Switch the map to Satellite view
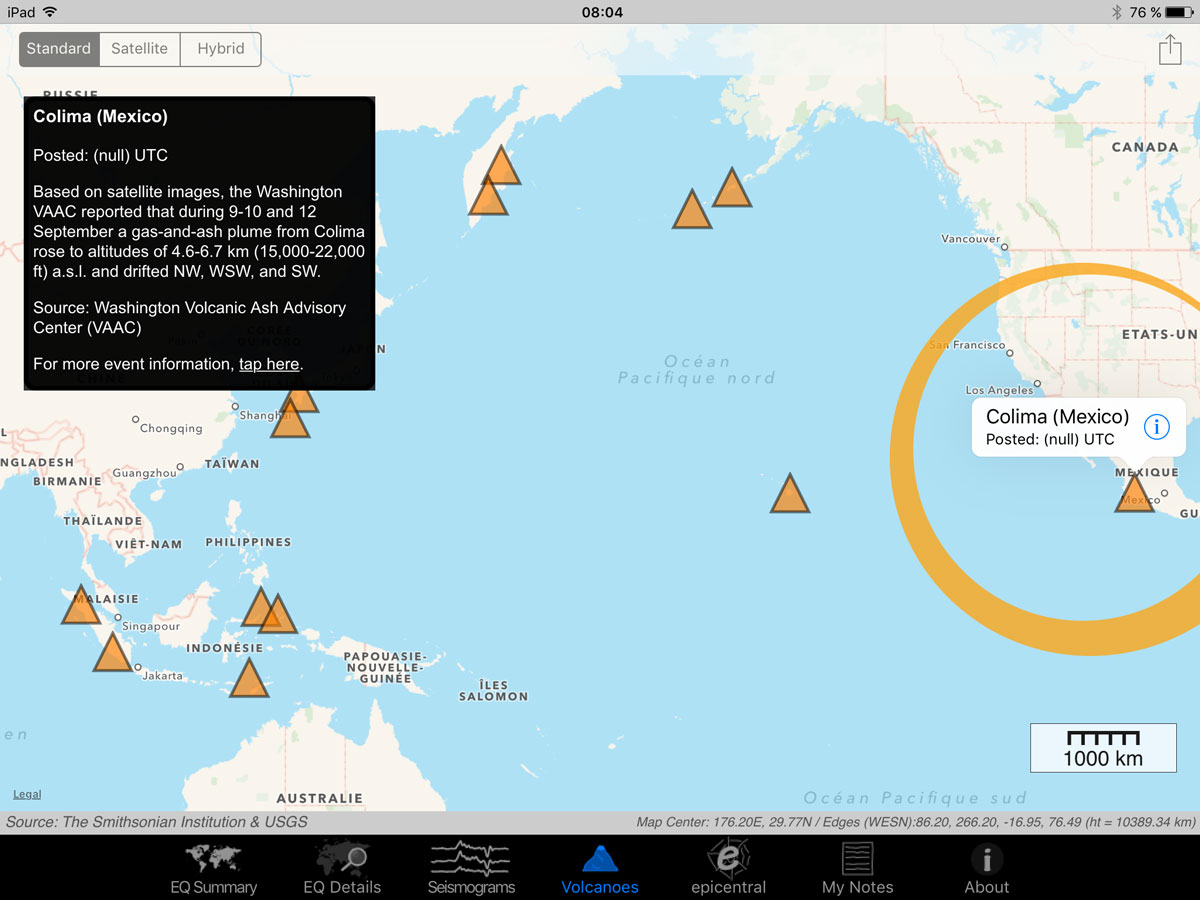Screen dimensions: 1200x900 click(x=140, y=49)
